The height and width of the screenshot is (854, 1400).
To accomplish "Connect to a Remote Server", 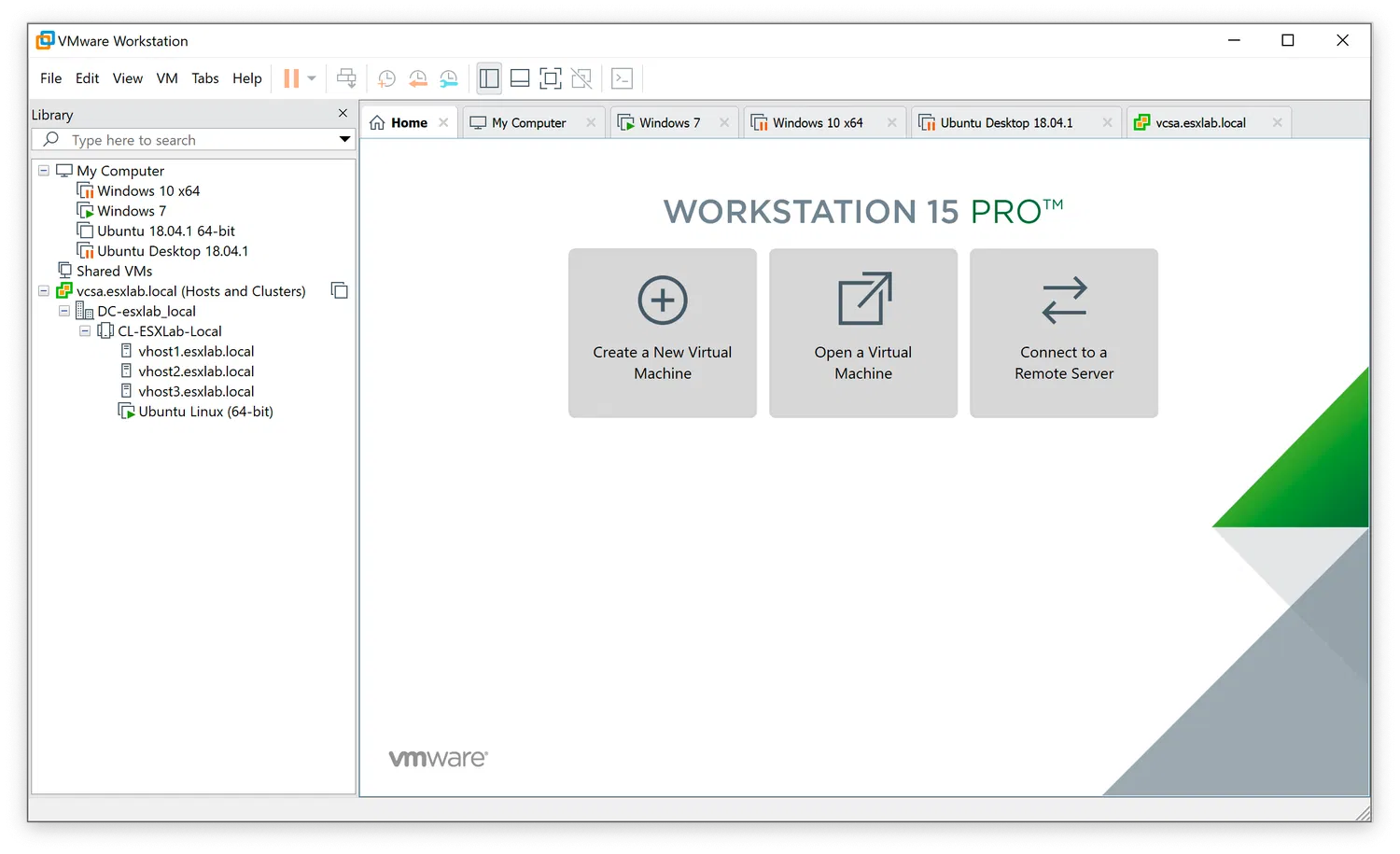I will coord(1063,333).
